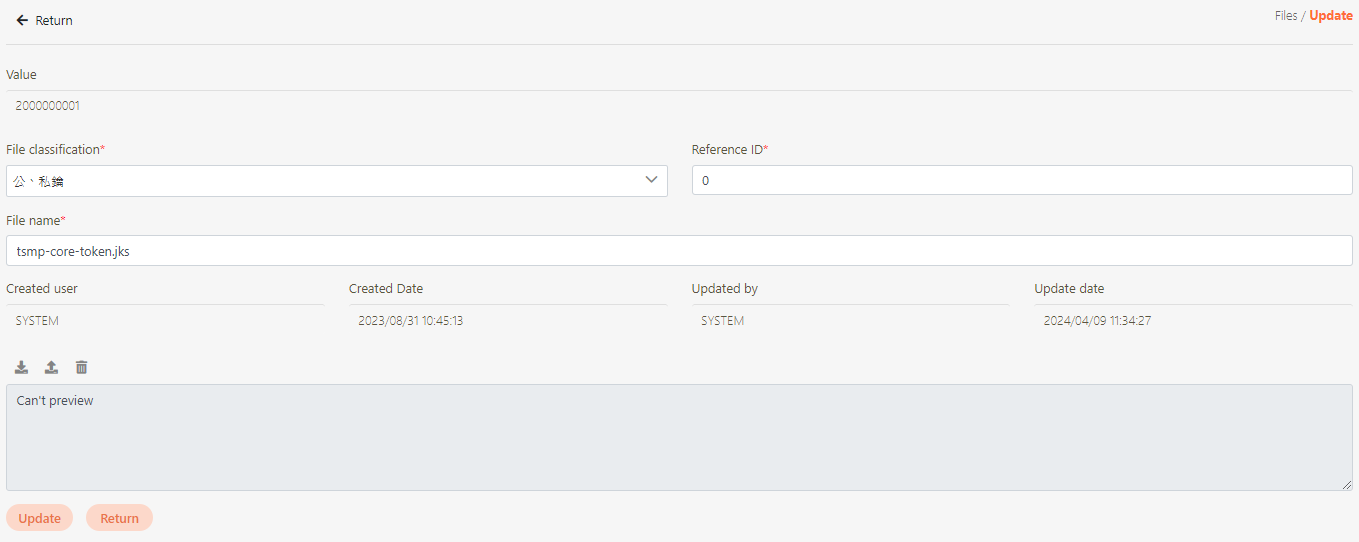Click the download file icon
The width and height of the screenshot is (1359, 542).
[21, 367]
